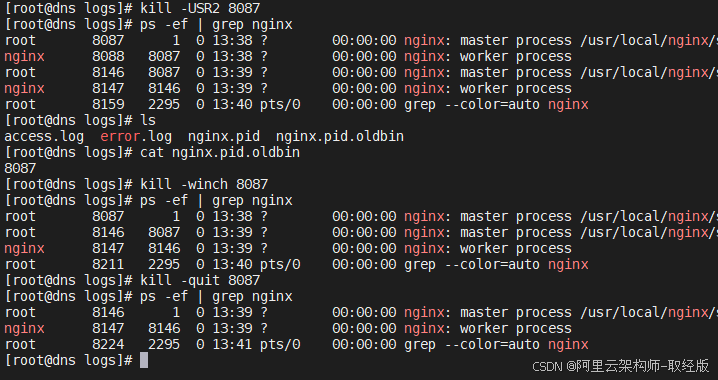
Task: Click 'grep --color=auto nginx' in PID 8211 row
Action: (496, 264)
